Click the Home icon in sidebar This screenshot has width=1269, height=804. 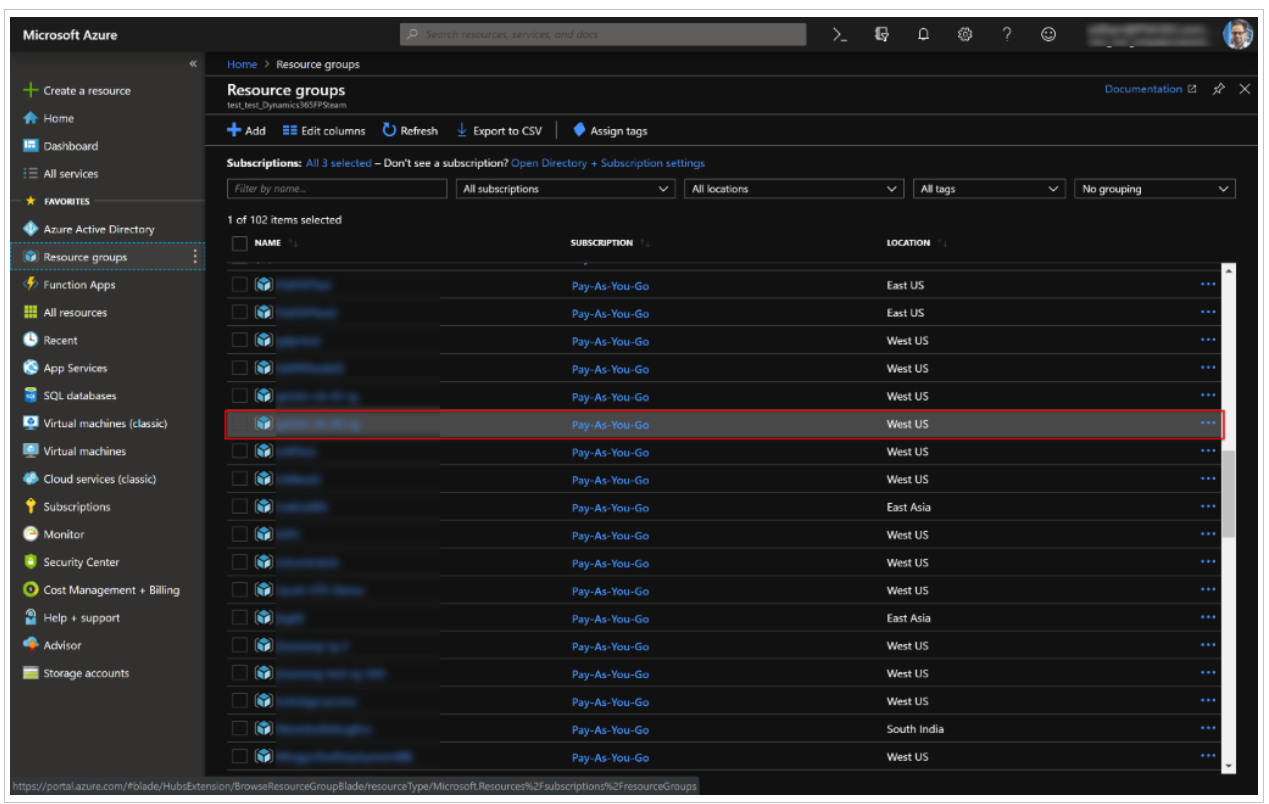pos(30,118)
